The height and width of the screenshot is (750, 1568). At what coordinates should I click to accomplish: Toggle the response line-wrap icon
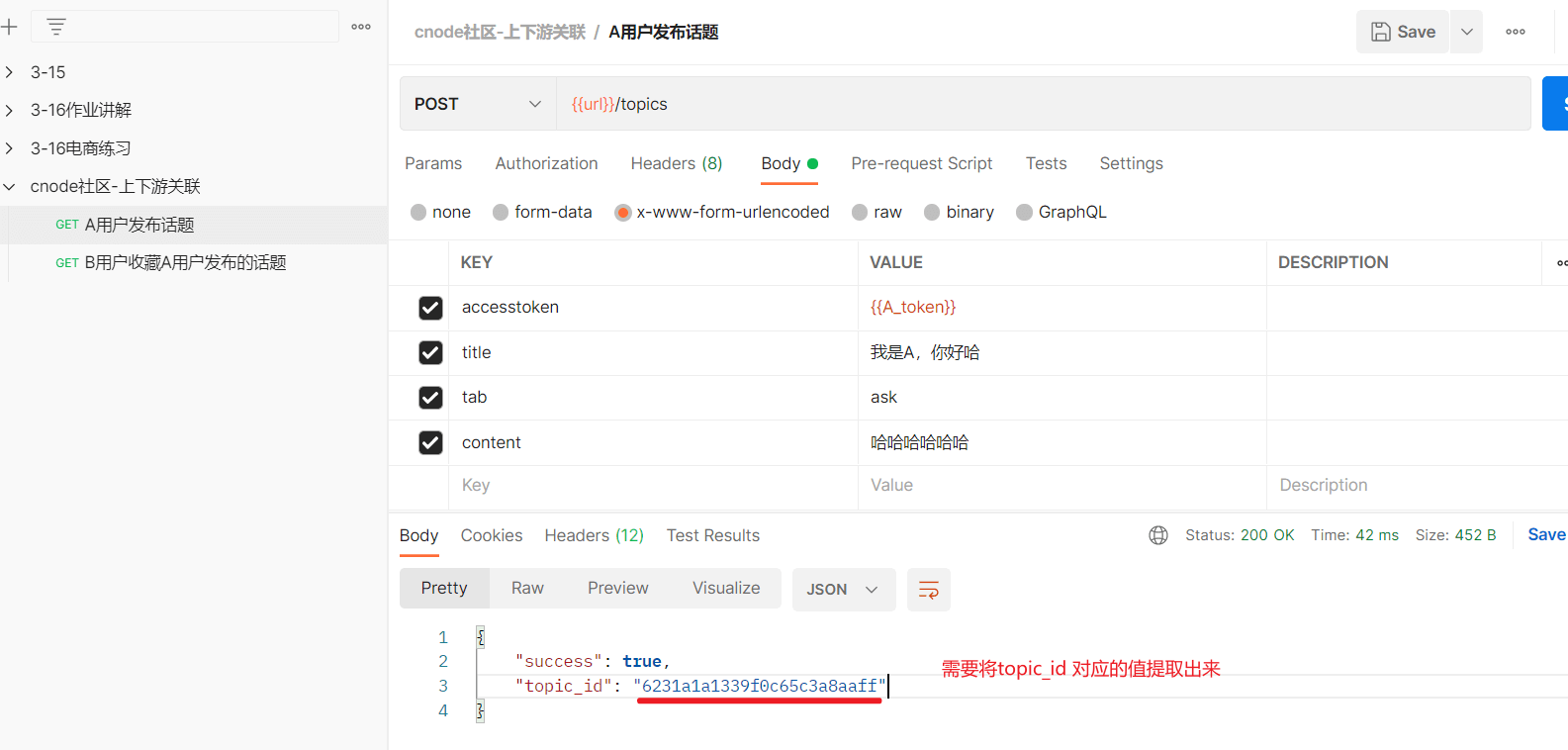click(929, 590)
